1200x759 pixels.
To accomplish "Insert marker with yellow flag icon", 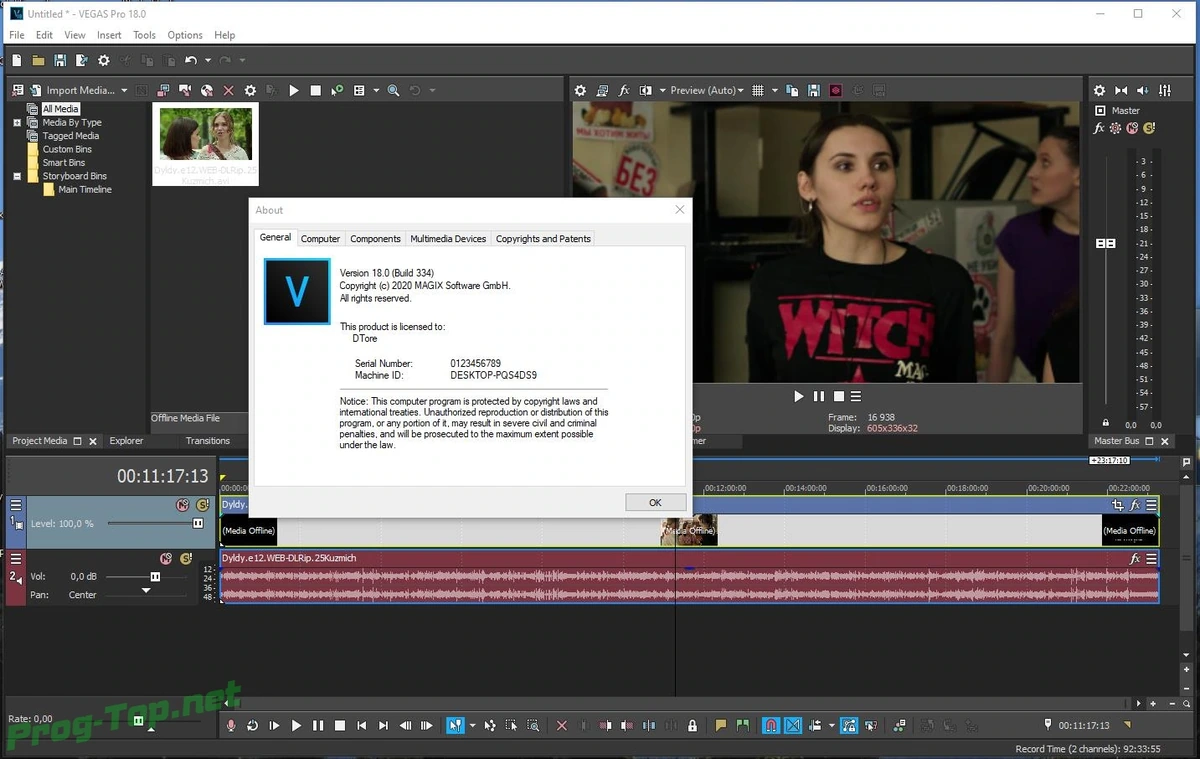I will coord(720,726).
